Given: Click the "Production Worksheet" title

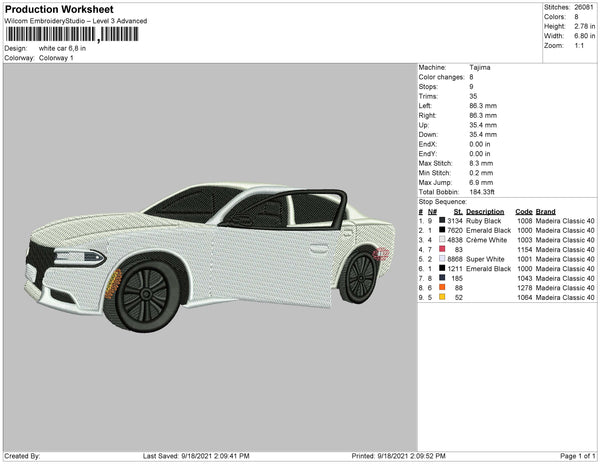Looking at the screenshot, I should tap(59, 10).
